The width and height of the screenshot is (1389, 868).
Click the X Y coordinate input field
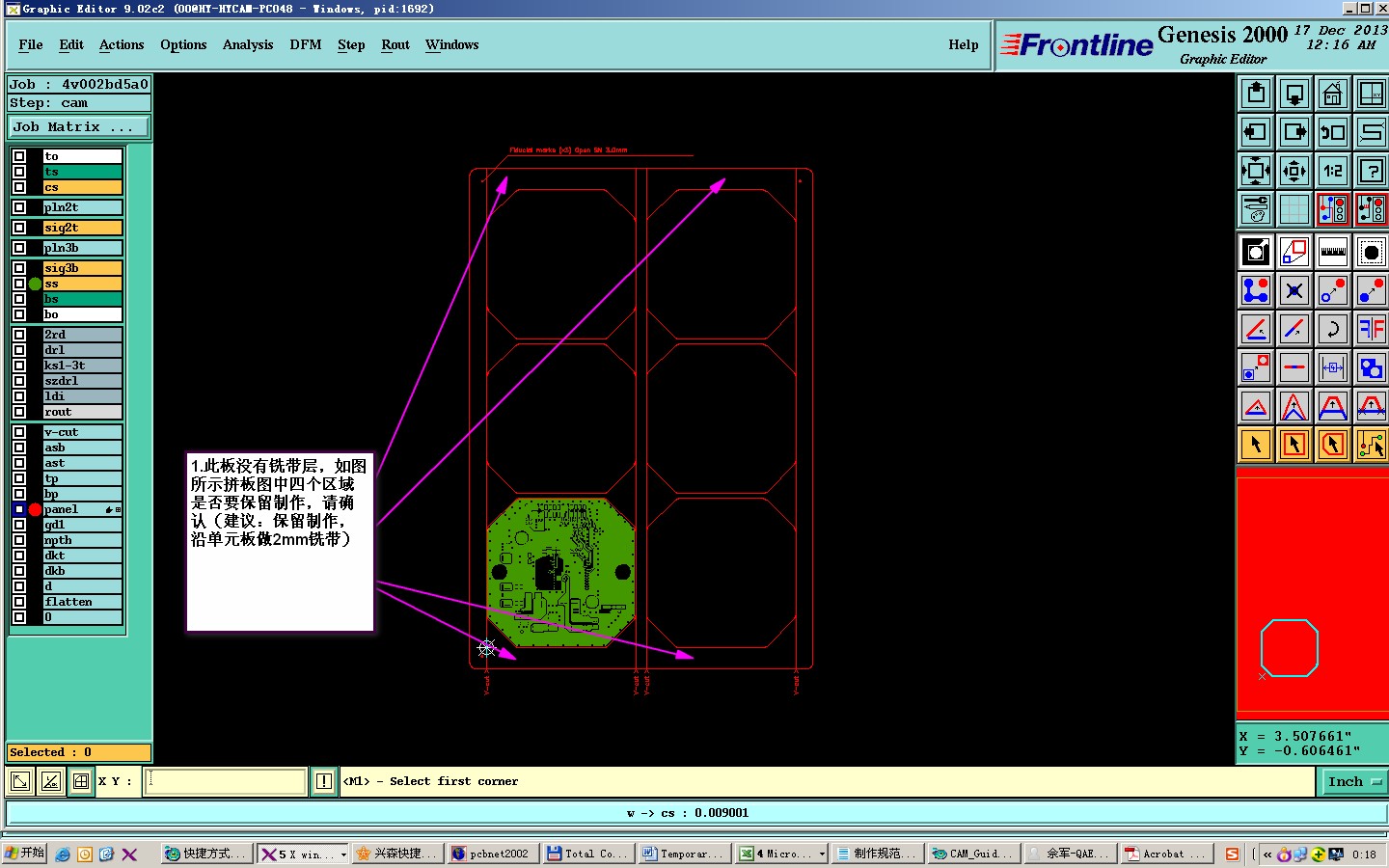coord(226,781)
